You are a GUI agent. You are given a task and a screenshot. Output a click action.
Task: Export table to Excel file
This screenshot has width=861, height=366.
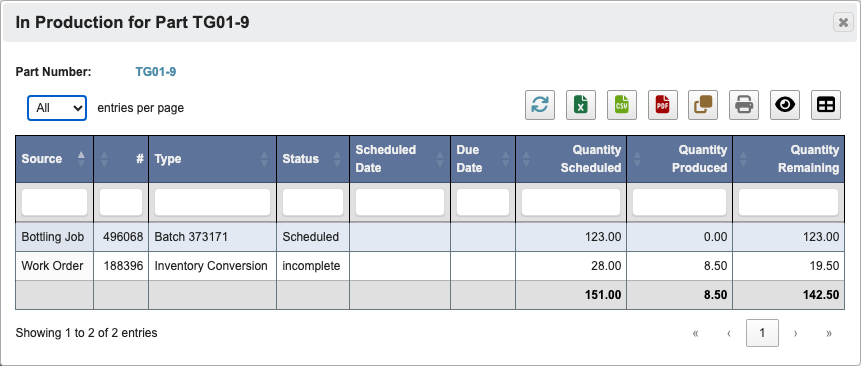(580, 105)
